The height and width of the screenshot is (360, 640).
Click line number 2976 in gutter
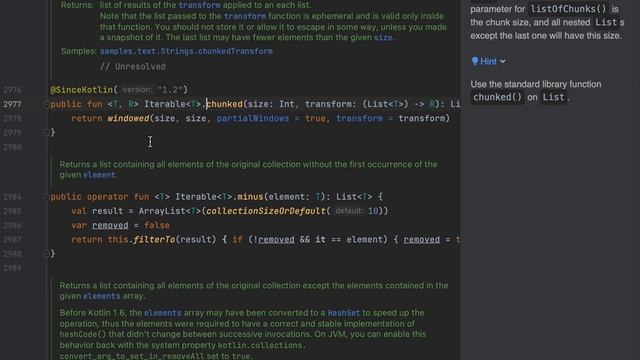click(12, 90)
